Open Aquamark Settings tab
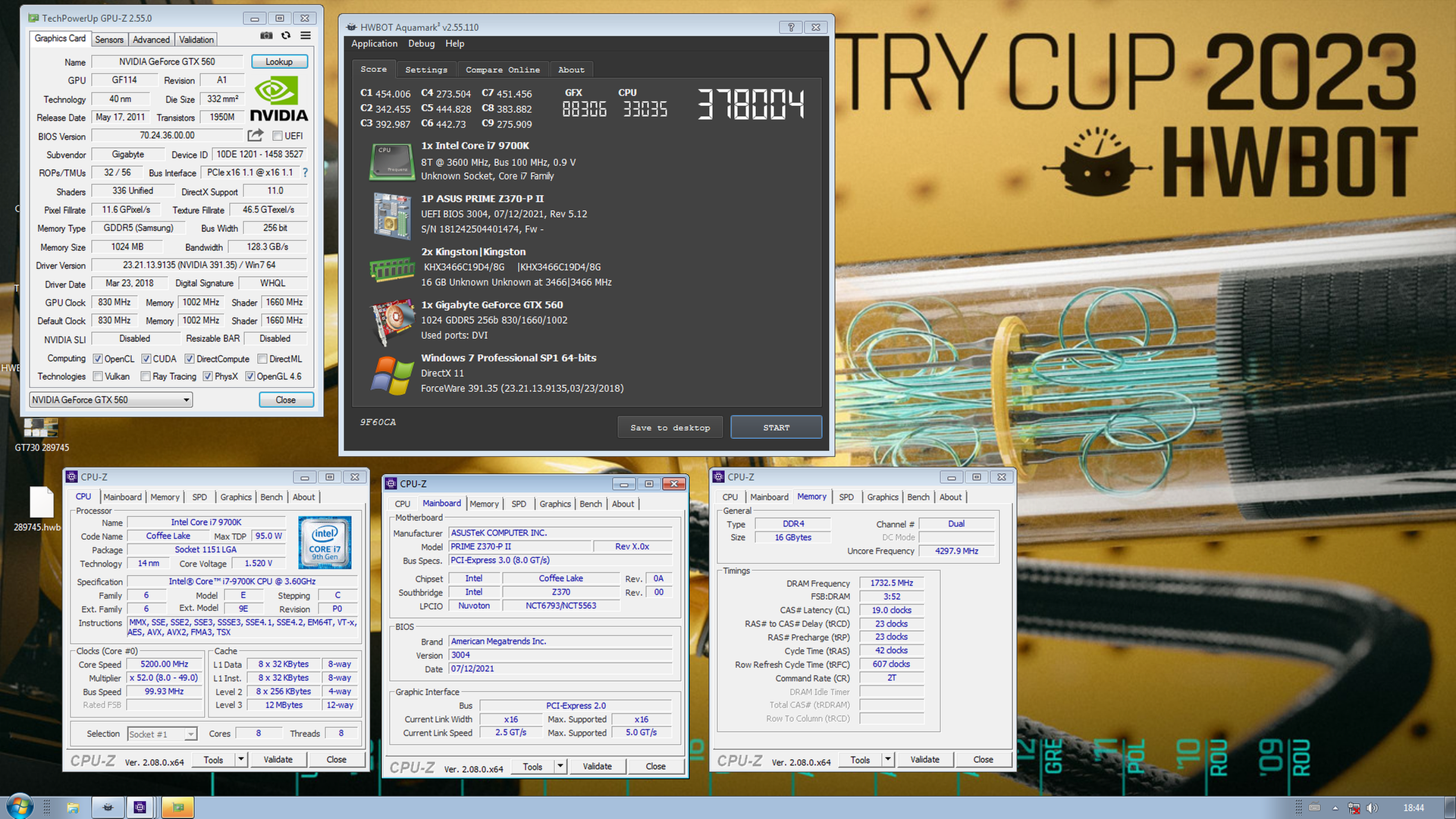Image resolution: width=1456 pixels, height=819 pixels. coord(426,70)
